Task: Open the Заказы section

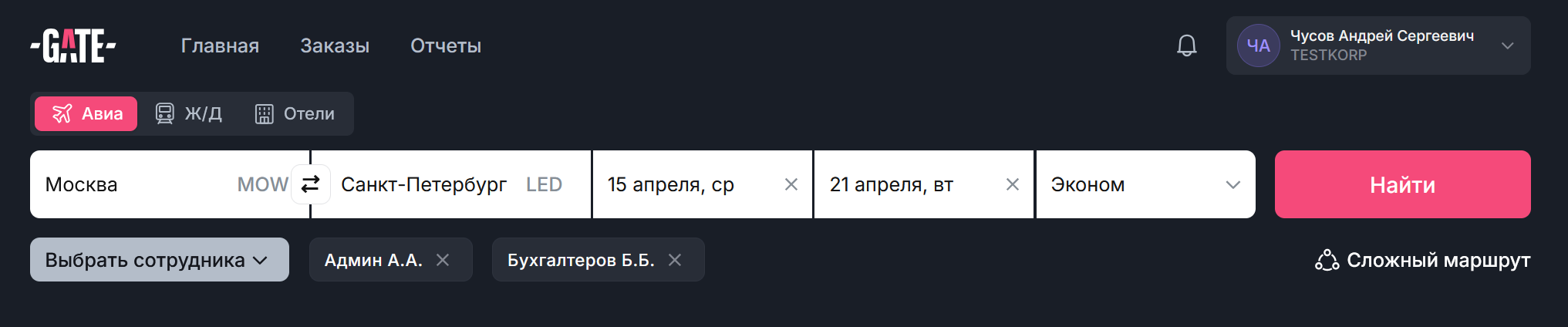Action: 335,46
